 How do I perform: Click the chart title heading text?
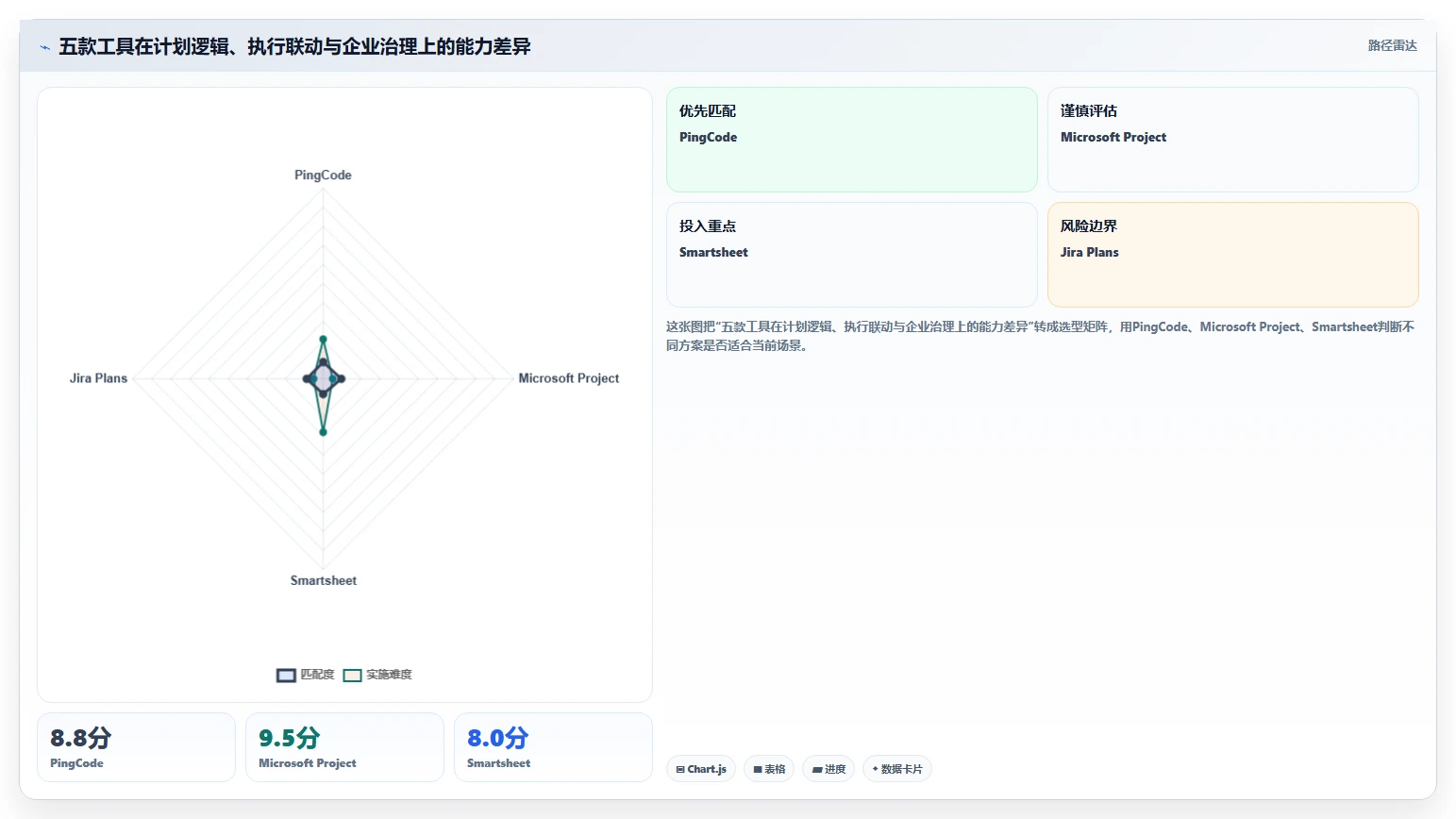294,46
